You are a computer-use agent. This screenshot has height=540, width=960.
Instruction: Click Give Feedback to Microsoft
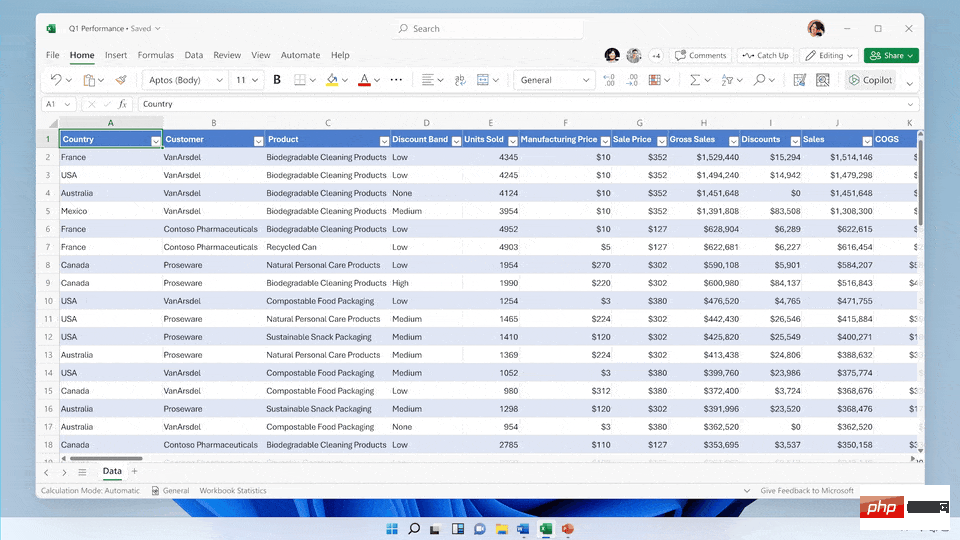pyautogui.click(x=806, y=490)
